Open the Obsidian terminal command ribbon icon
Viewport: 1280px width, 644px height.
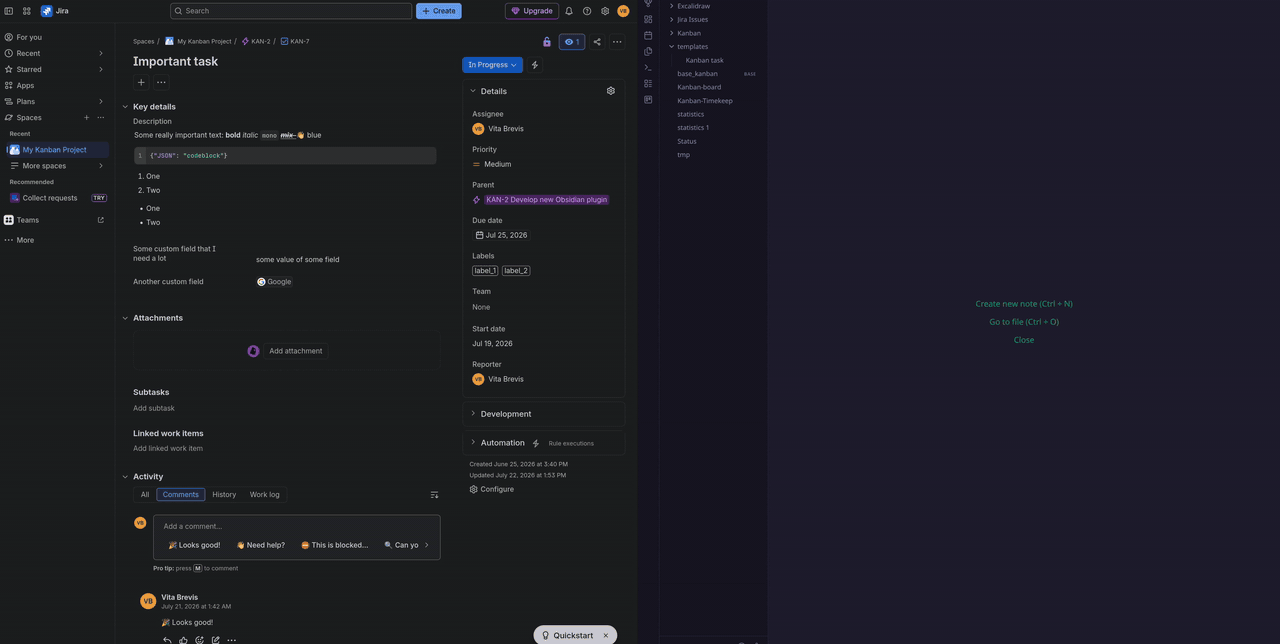pyautogui.click(x=648, y=67)
